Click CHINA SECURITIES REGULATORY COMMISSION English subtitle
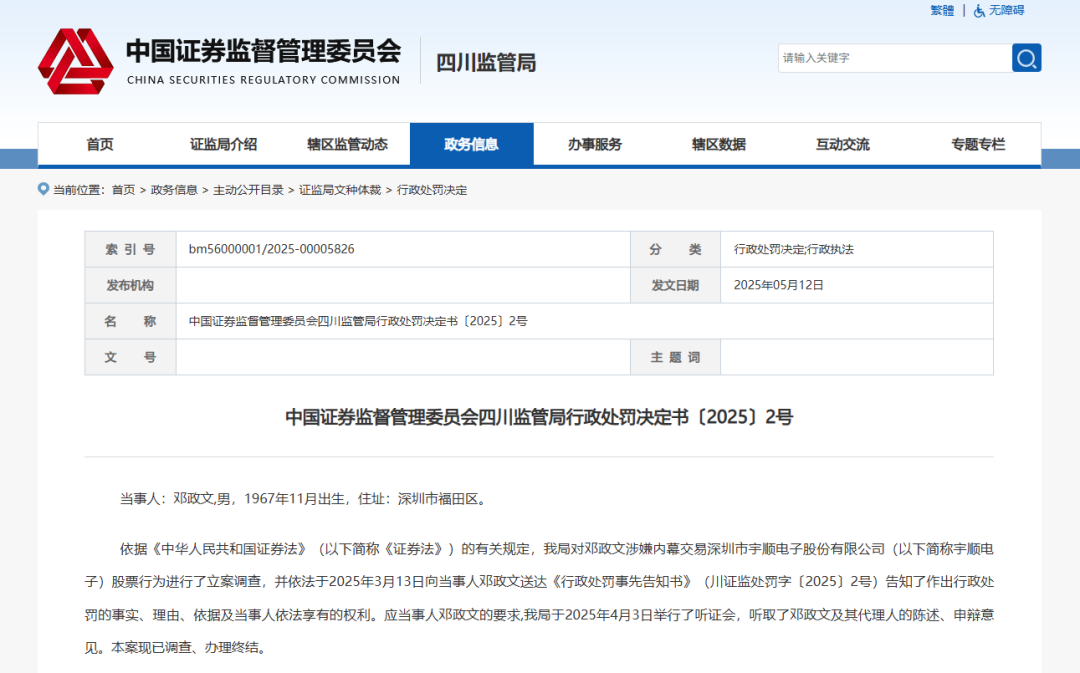This screenshot has height=673, width=1080. tap(263, 80)
